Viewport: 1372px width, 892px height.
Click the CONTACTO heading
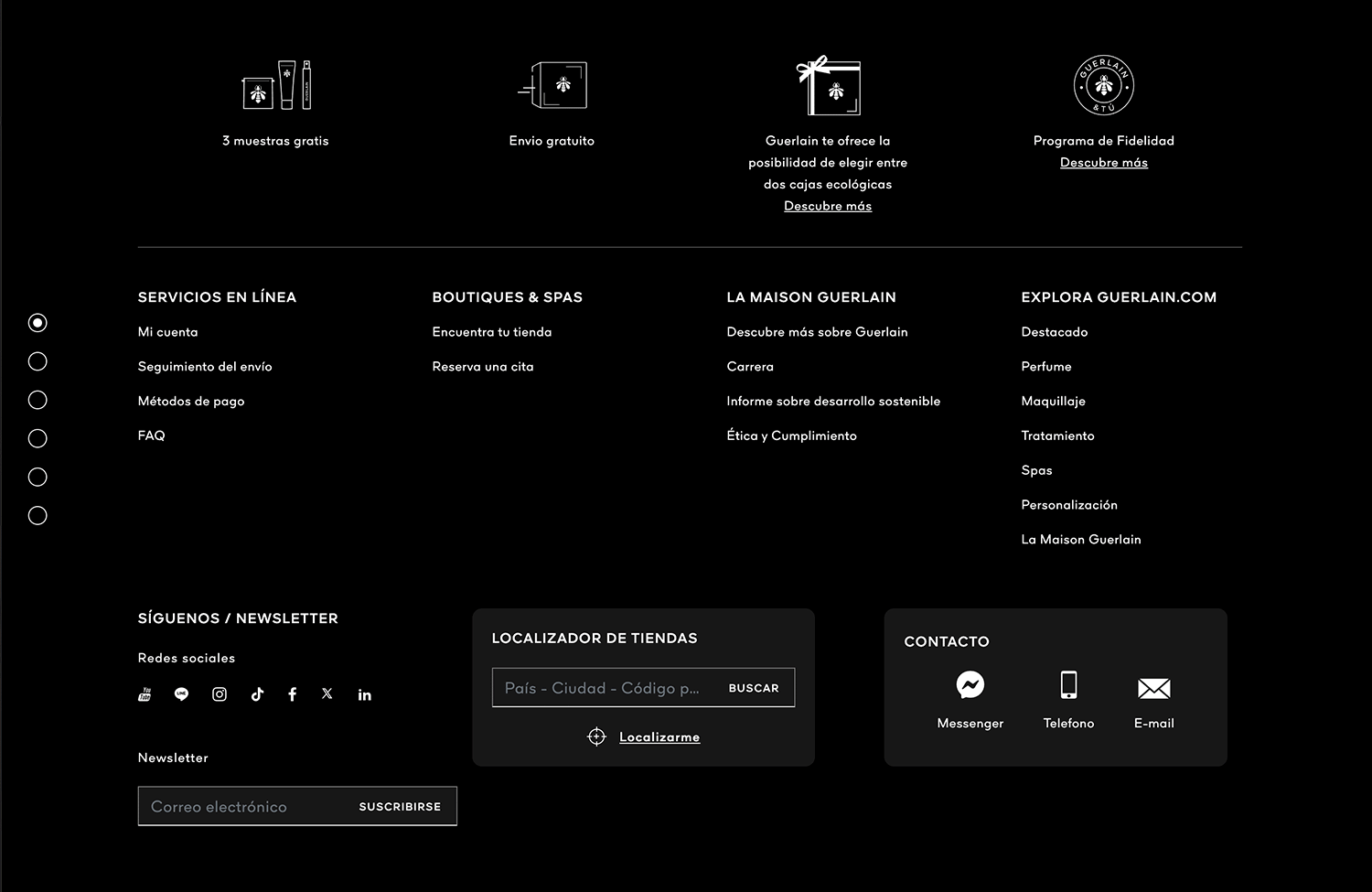pyautogui.click(x=947, y=641)
